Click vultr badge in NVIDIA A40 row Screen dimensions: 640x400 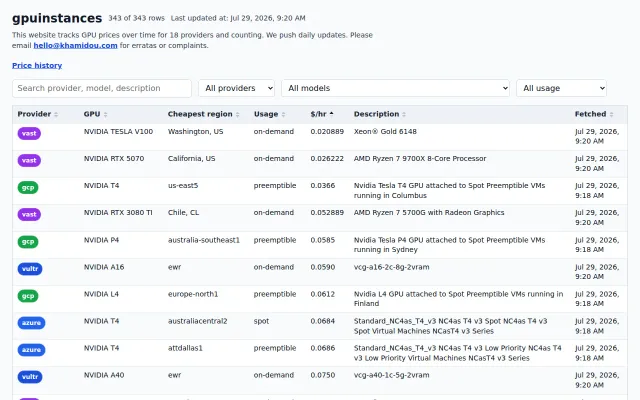[x=30, y=377]
